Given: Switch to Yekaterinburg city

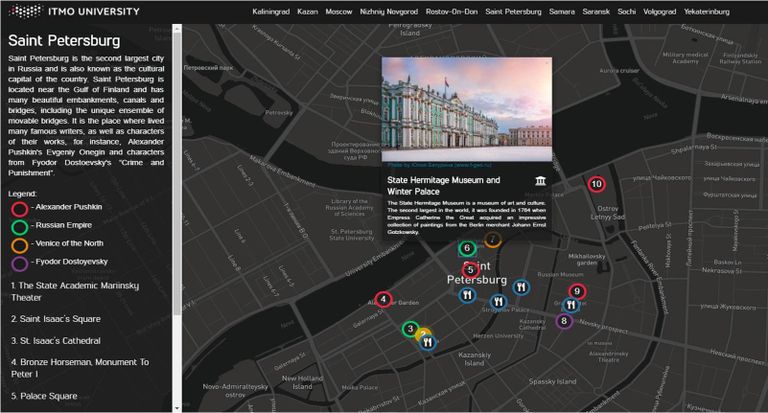Looking at the screenshot, I should click(x=707, y=11).
